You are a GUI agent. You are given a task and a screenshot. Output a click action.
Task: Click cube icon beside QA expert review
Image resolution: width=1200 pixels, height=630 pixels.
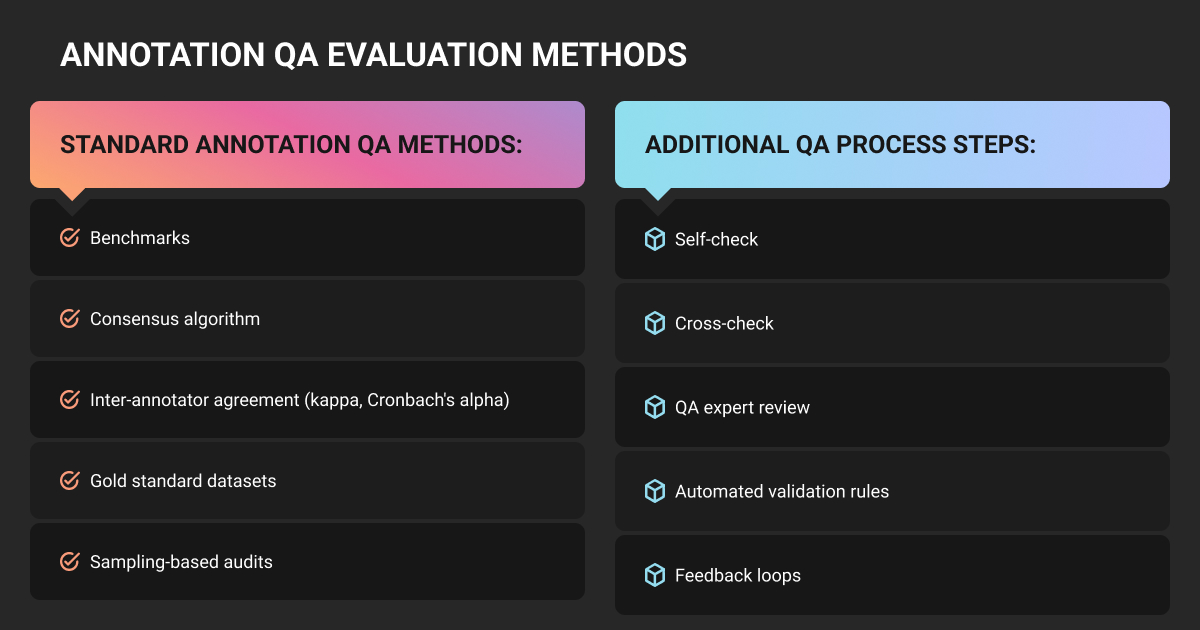pos(655,408)
